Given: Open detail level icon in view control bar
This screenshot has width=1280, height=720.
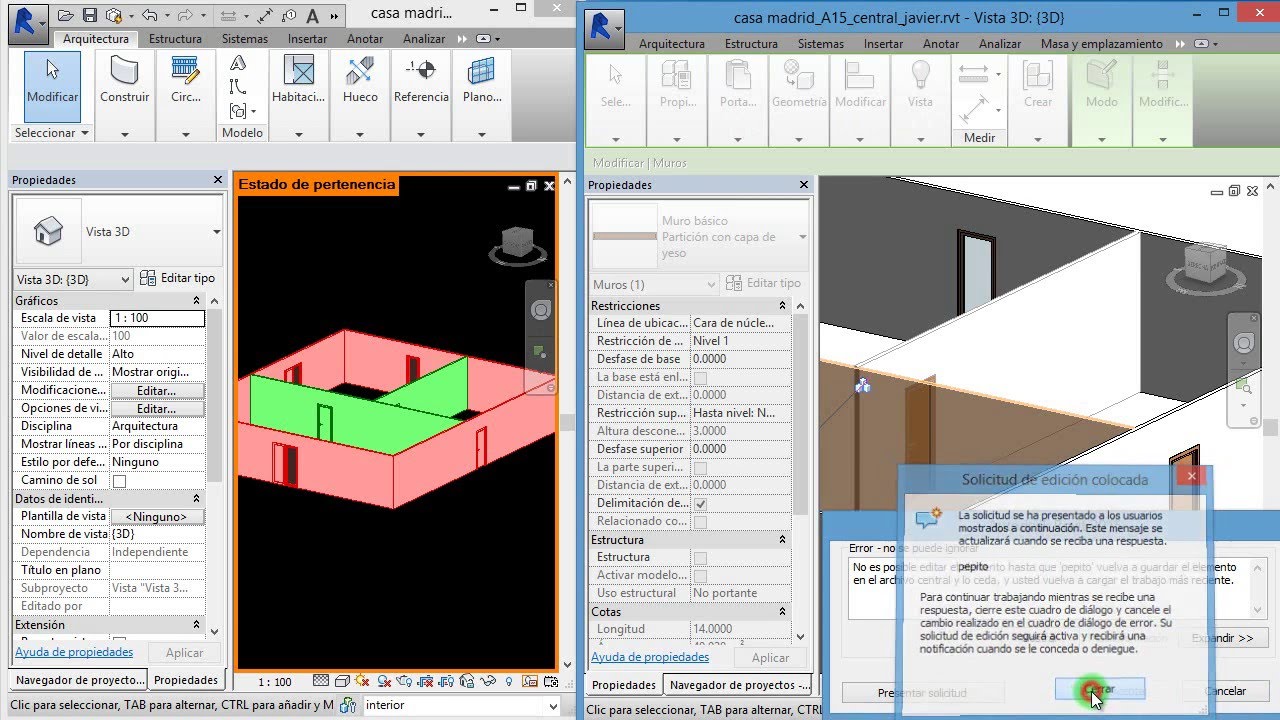Looking at the screenshot, I should pos(321,681).
